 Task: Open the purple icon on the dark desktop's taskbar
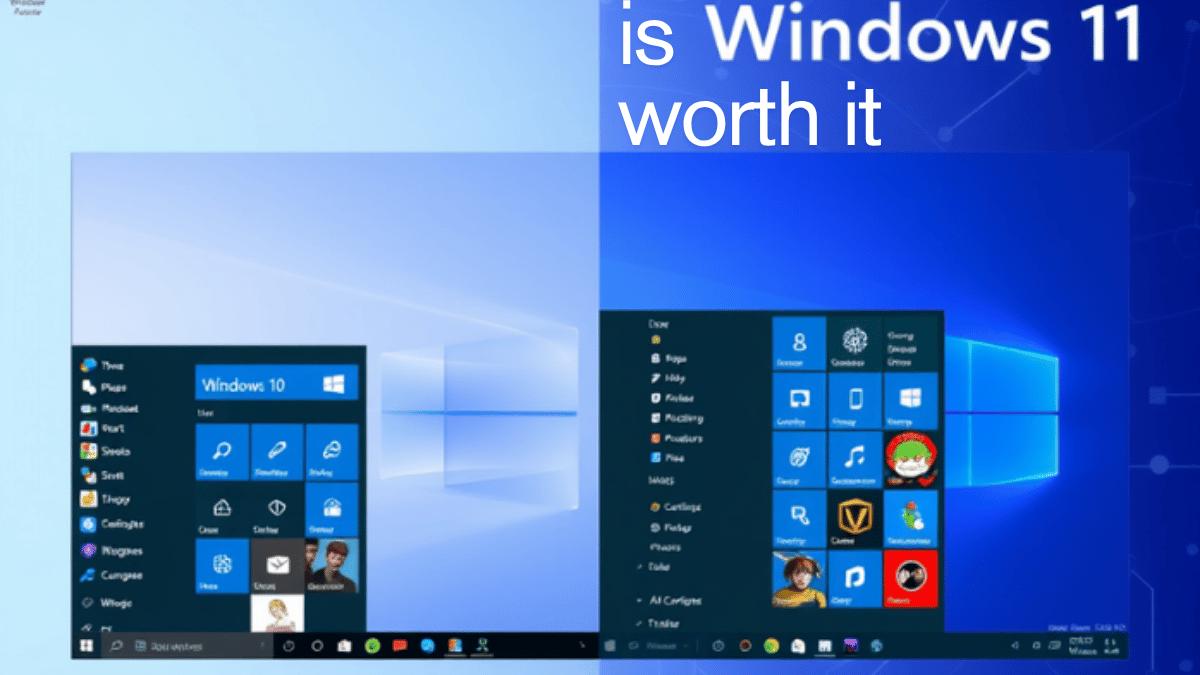click(x=851, y=646)
